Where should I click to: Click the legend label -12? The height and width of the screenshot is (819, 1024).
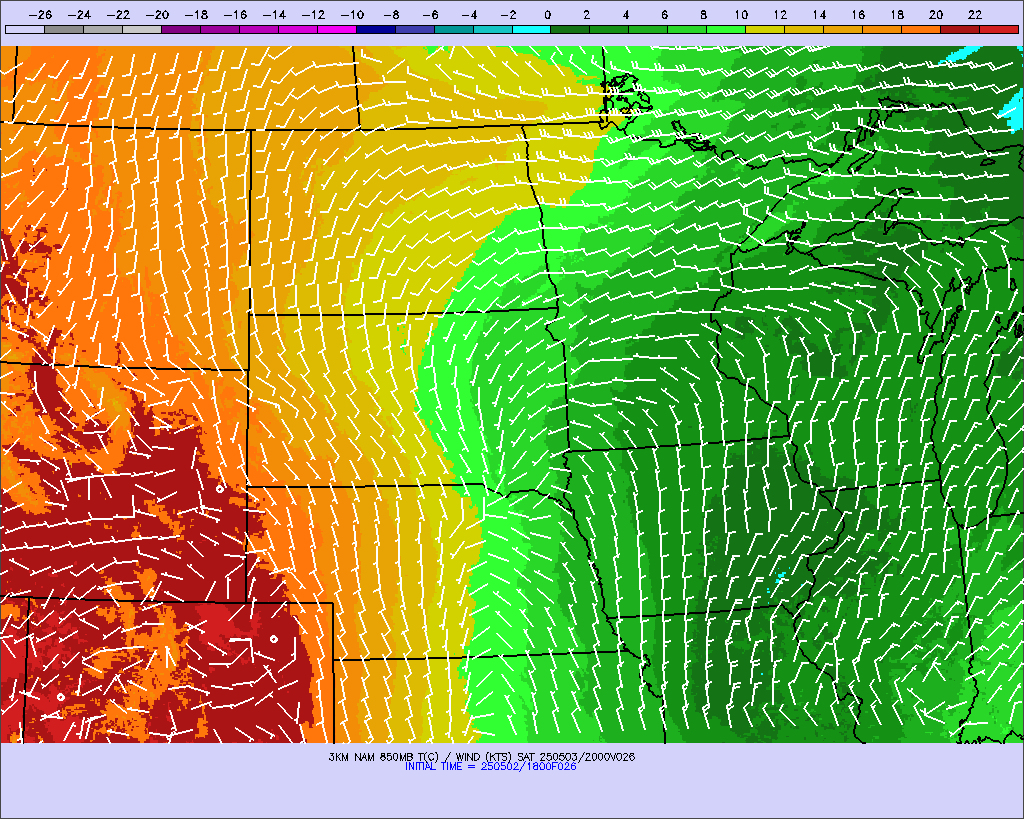tap(313, 15)
